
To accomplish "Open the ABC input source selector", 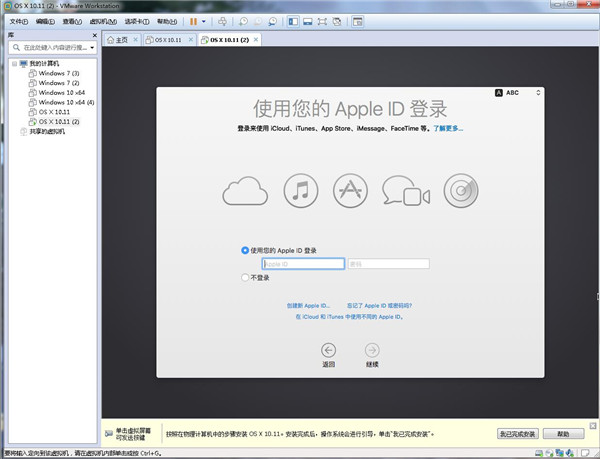I will click(x=518, y=93).
